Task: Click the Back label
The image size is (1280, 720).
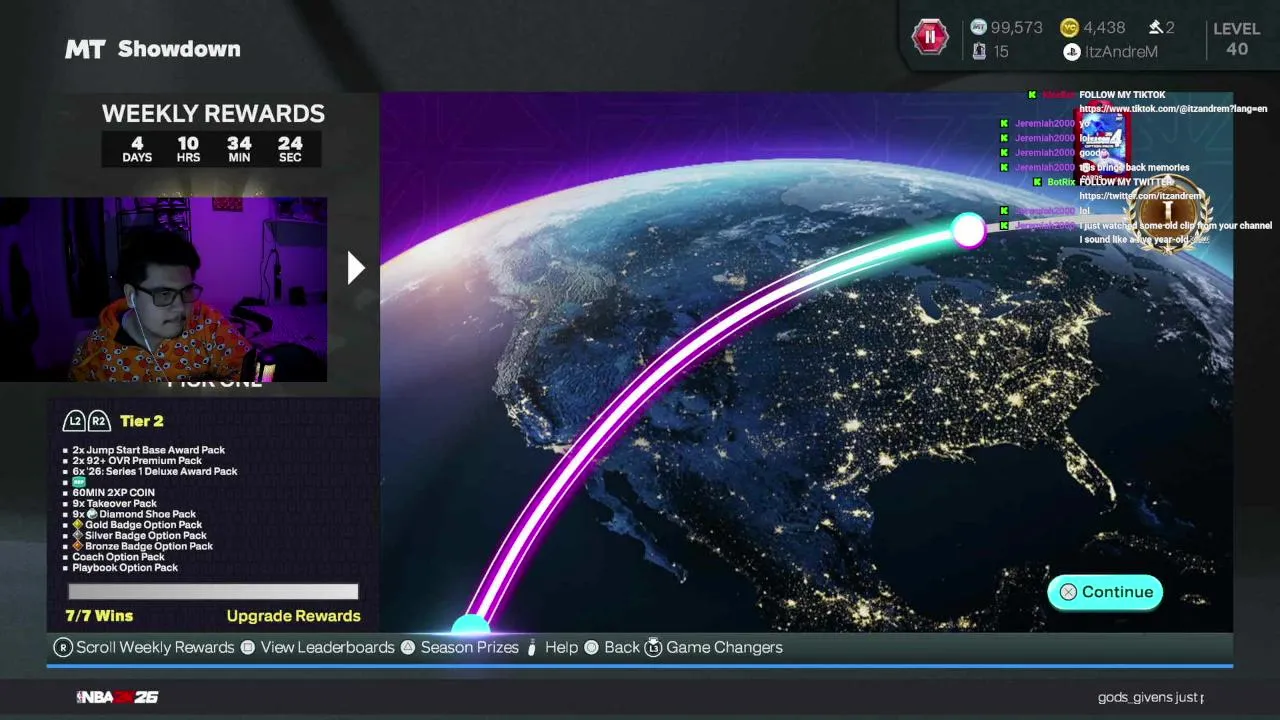Action: click(x=622, y=647)
